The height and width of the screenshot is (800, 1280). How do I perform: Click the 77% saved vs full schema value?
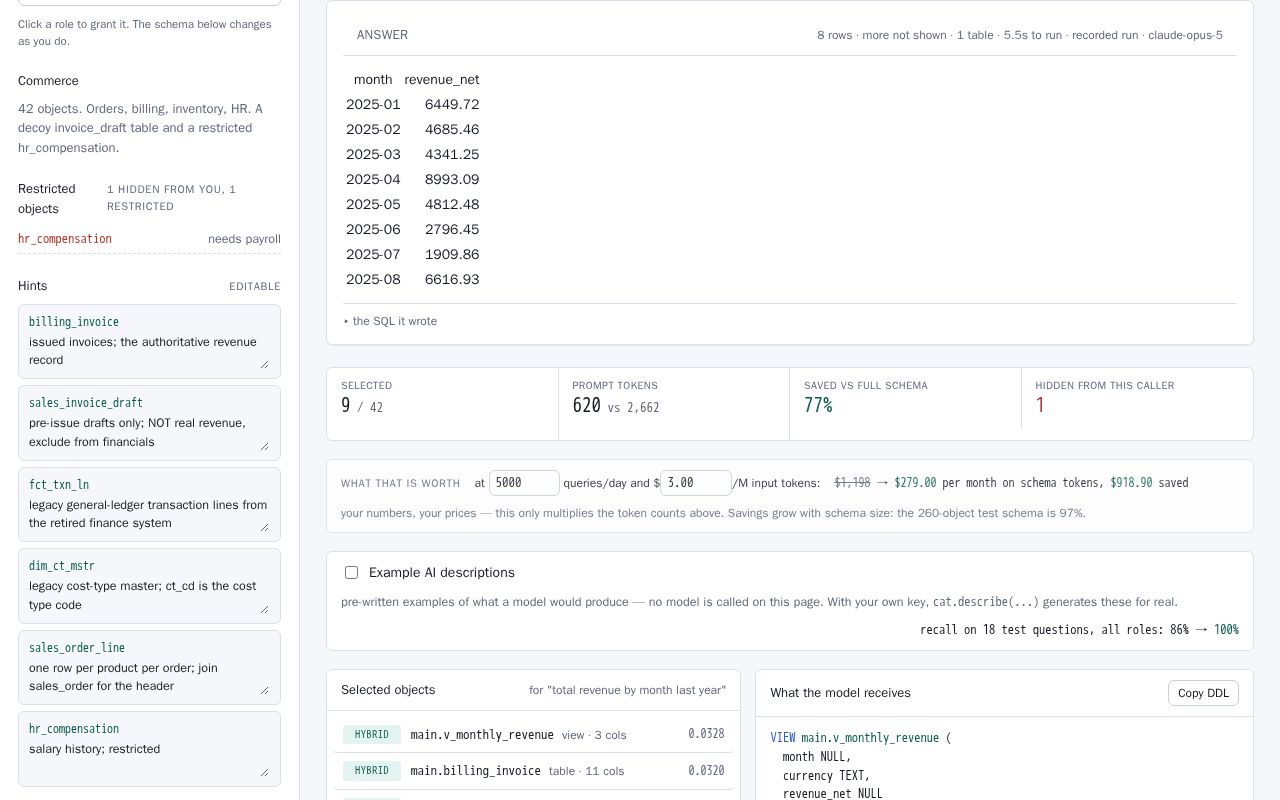(818, 405)
